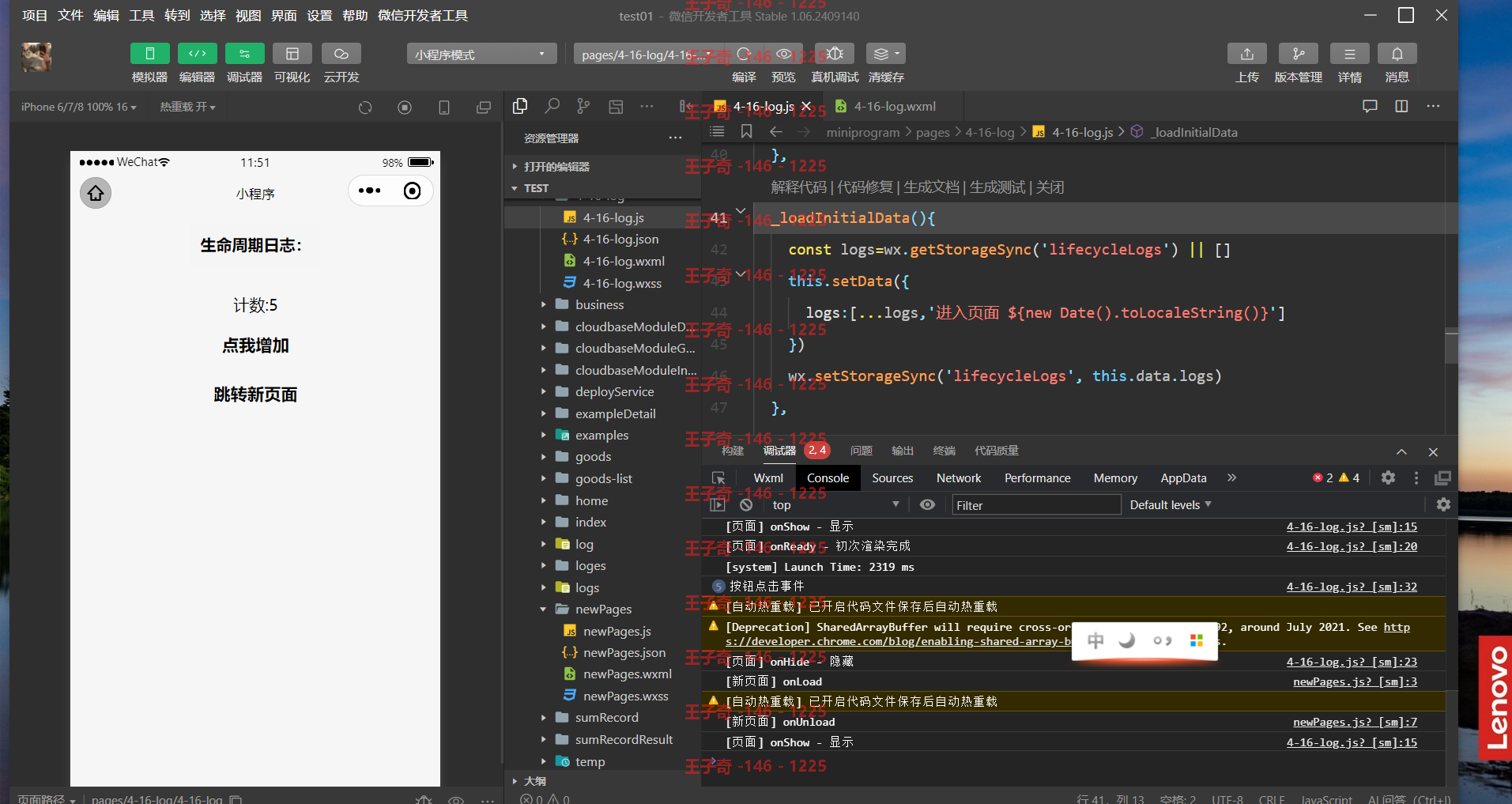Toggle the 编辑器 editor panel button
This screenshot has width=1512, height=804.
point(197,54)
